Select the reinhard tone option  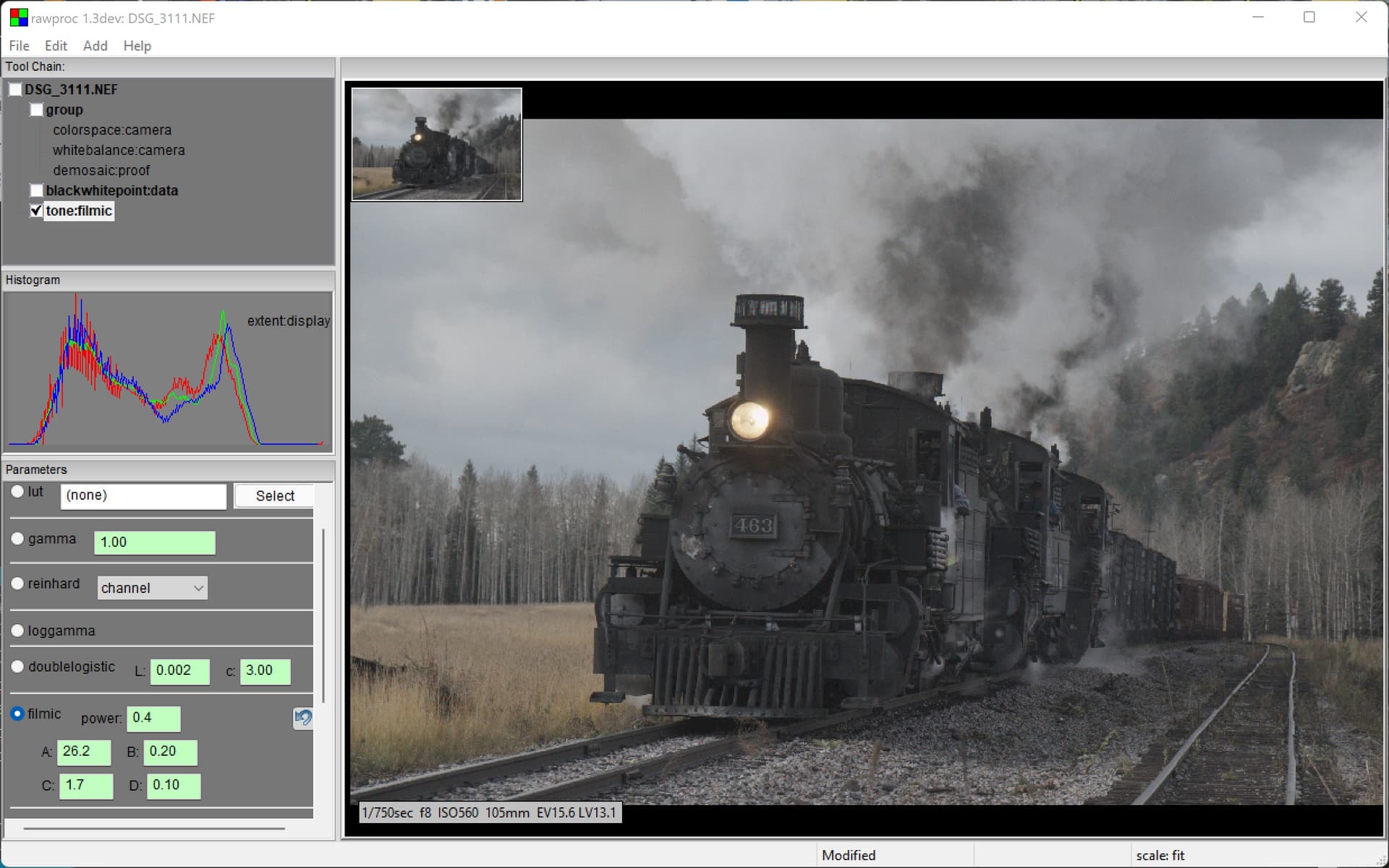tap(18, 584)
